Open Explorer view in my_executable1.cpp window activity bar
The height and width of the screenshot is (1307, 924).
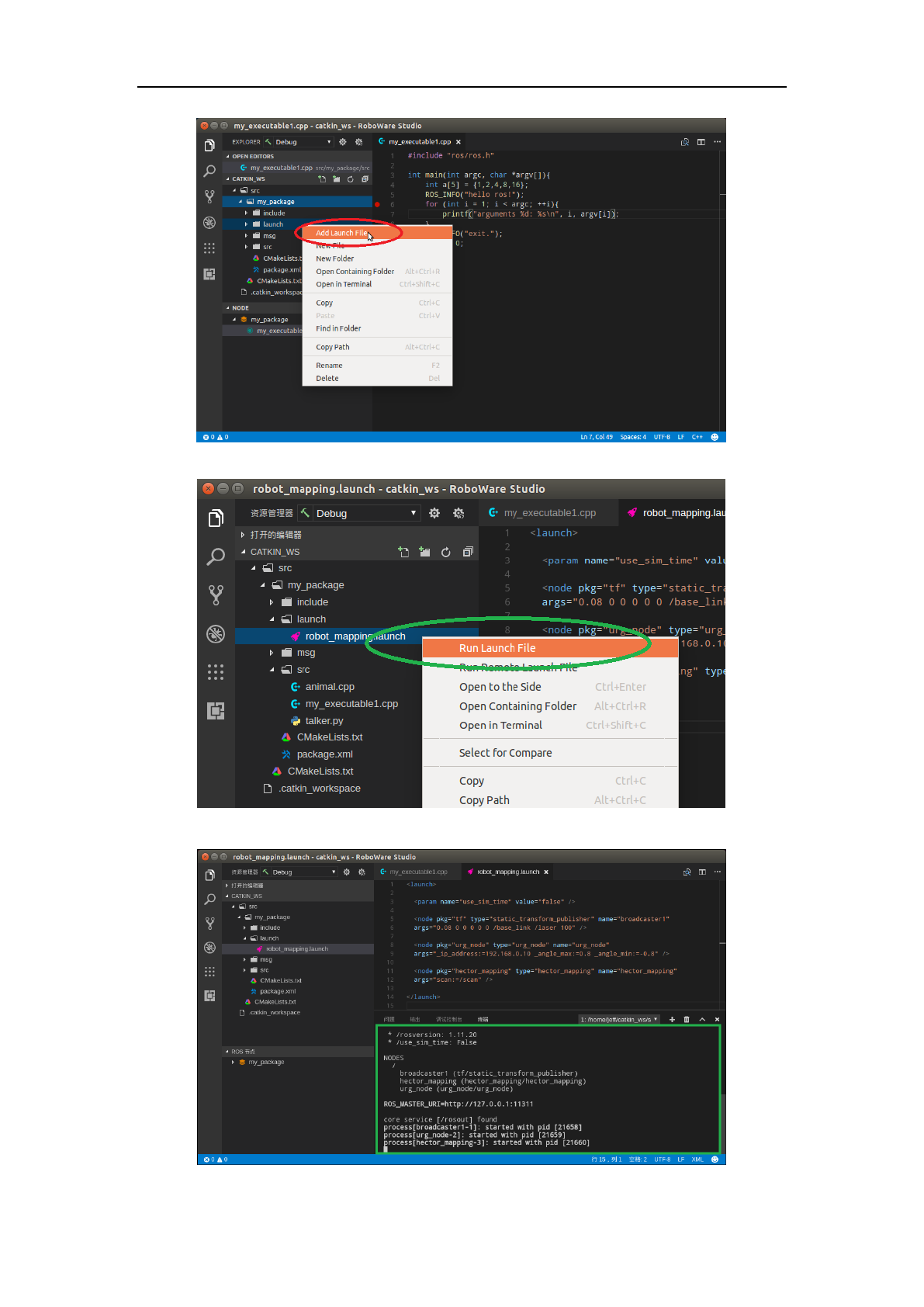[209, 145]
